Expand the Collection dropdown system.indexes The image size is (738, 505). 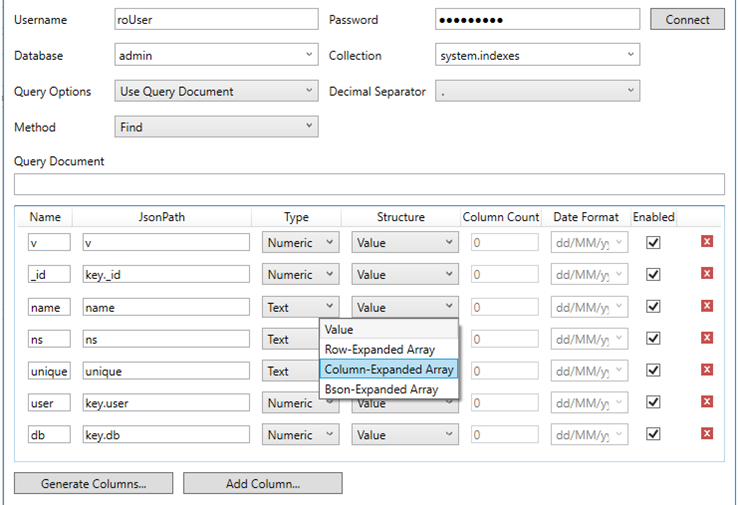(537, 56)
